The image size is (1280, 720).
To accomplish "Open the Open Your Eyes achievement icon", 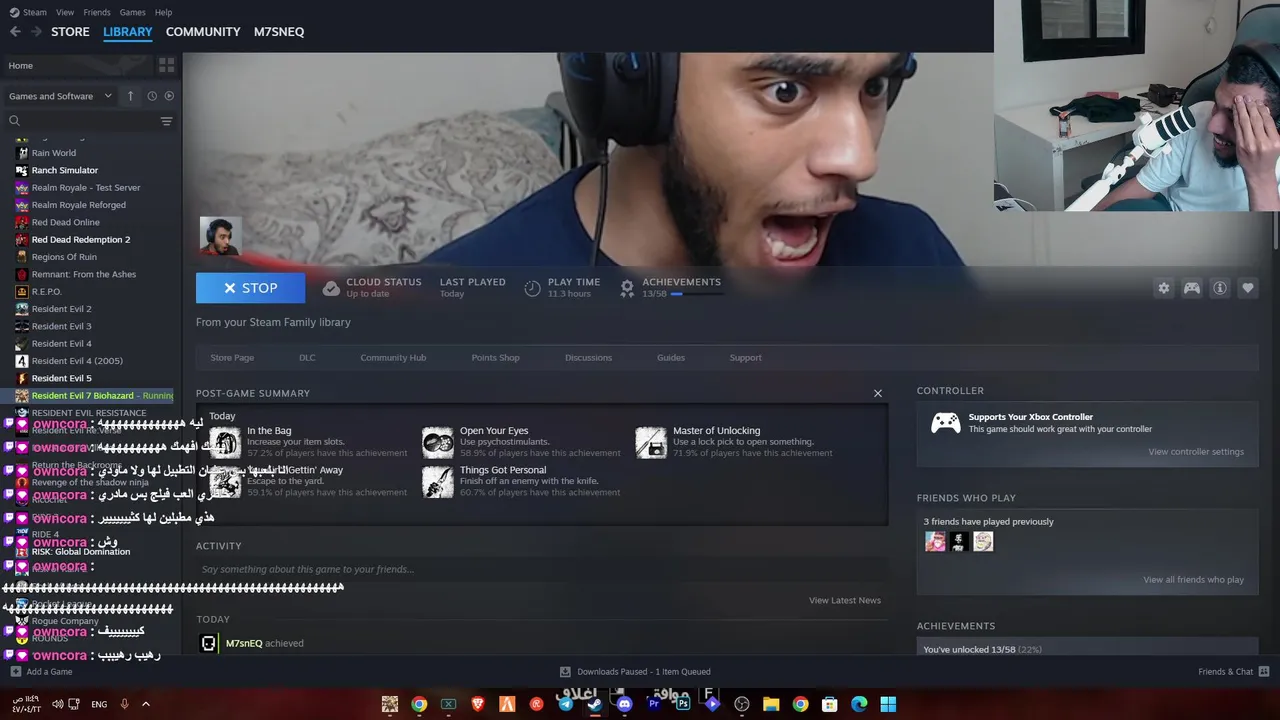I will [x=438, y=442].
